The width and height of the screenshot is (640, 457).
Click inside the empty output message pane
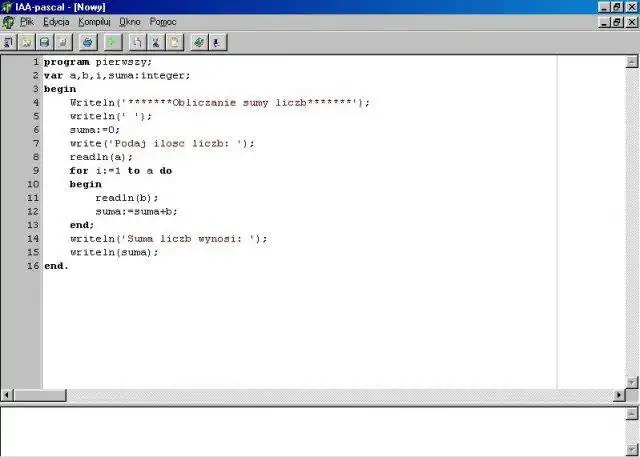(x=313, y=432)
